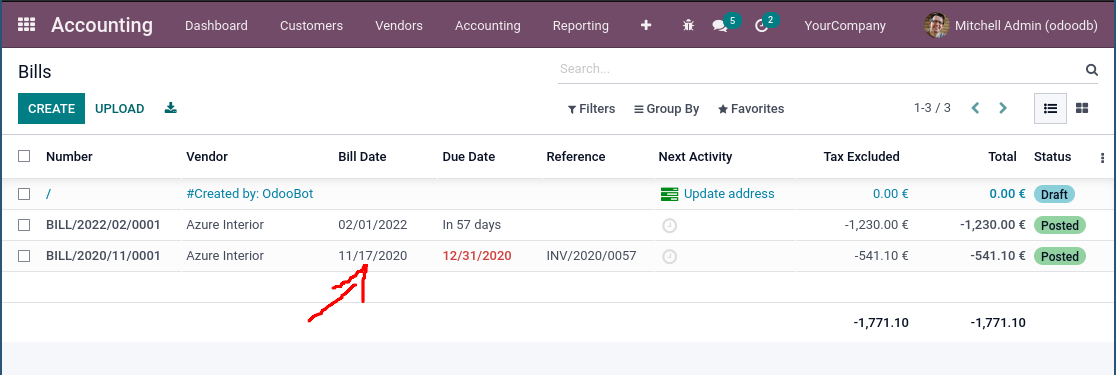The image size is (1116, 375).
Task: Open bill BILL/2020/11/0001
Action: (103, 255)
